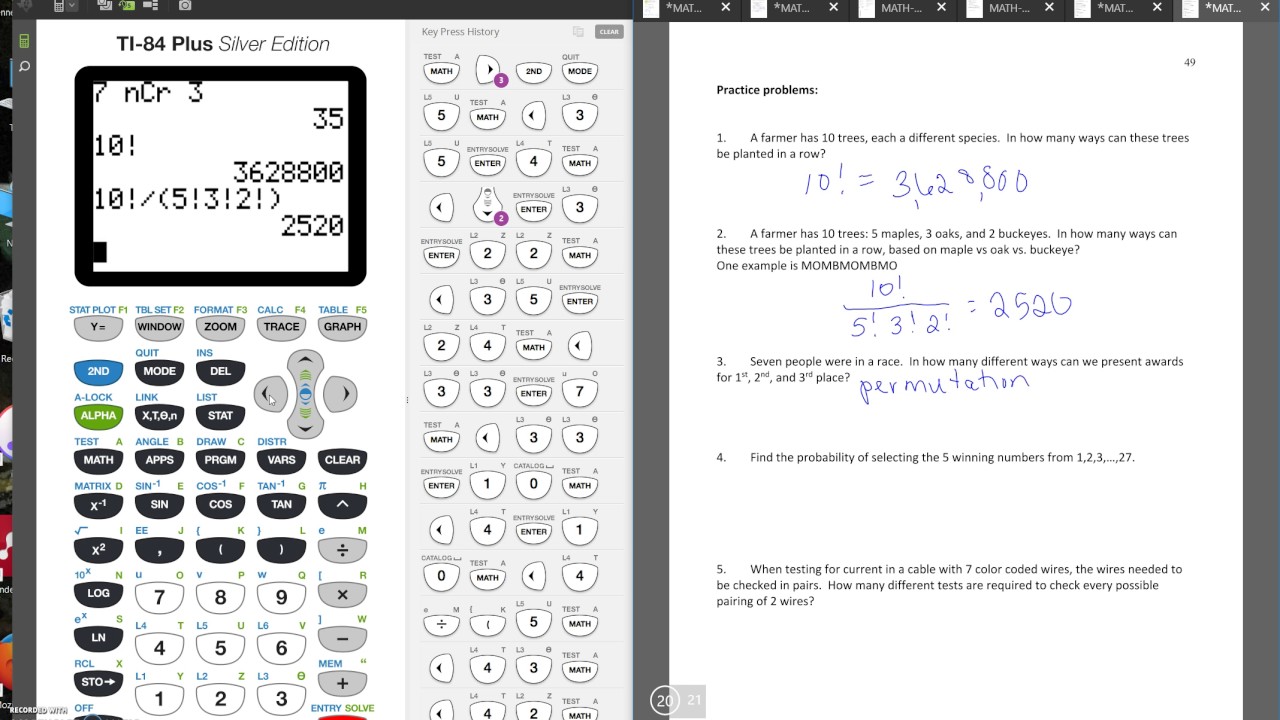Open the MATH menu key on keypad
Viewport: 1280px width, 720px height.
[98, 460]
